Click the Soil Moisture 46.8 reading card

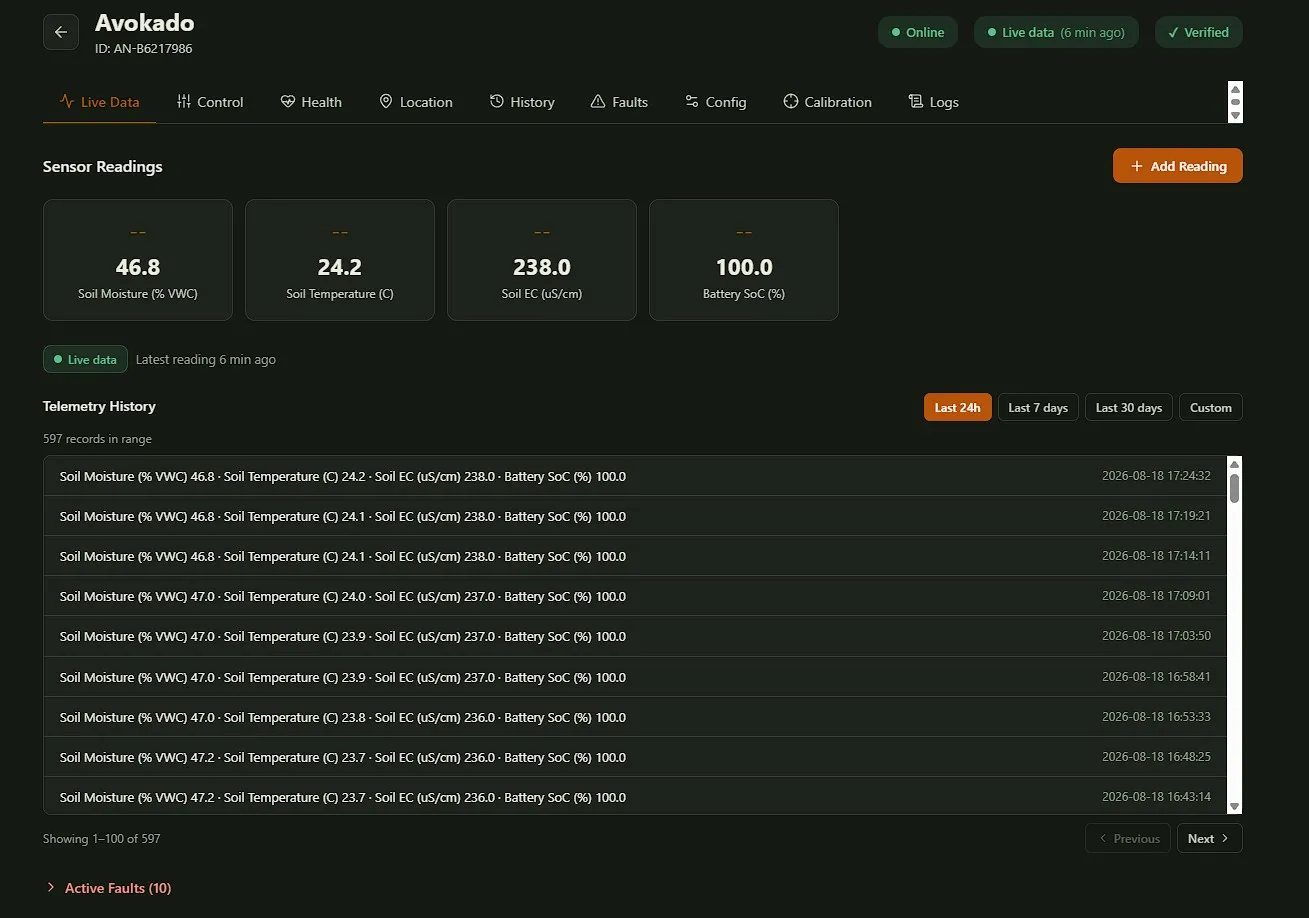click(x=138, y=260)
